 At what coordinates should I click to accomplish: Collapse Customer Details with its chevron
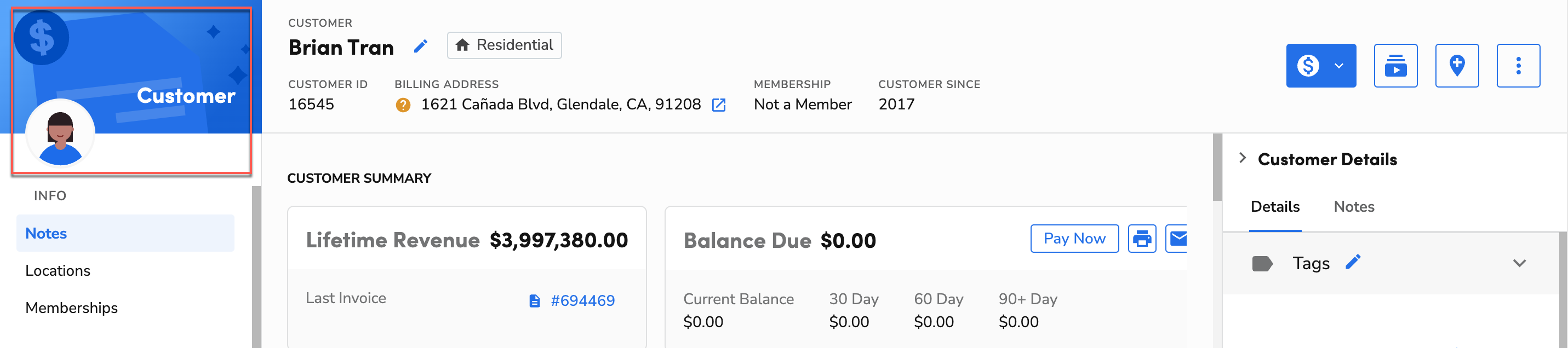click(1243, 158)
